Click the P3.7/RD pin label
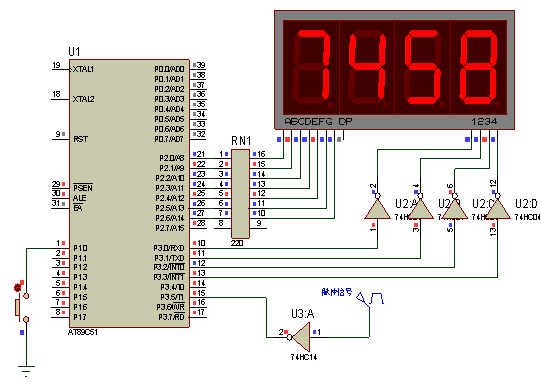This screenshot has height=387, width=541. click(x=171, y=317)
